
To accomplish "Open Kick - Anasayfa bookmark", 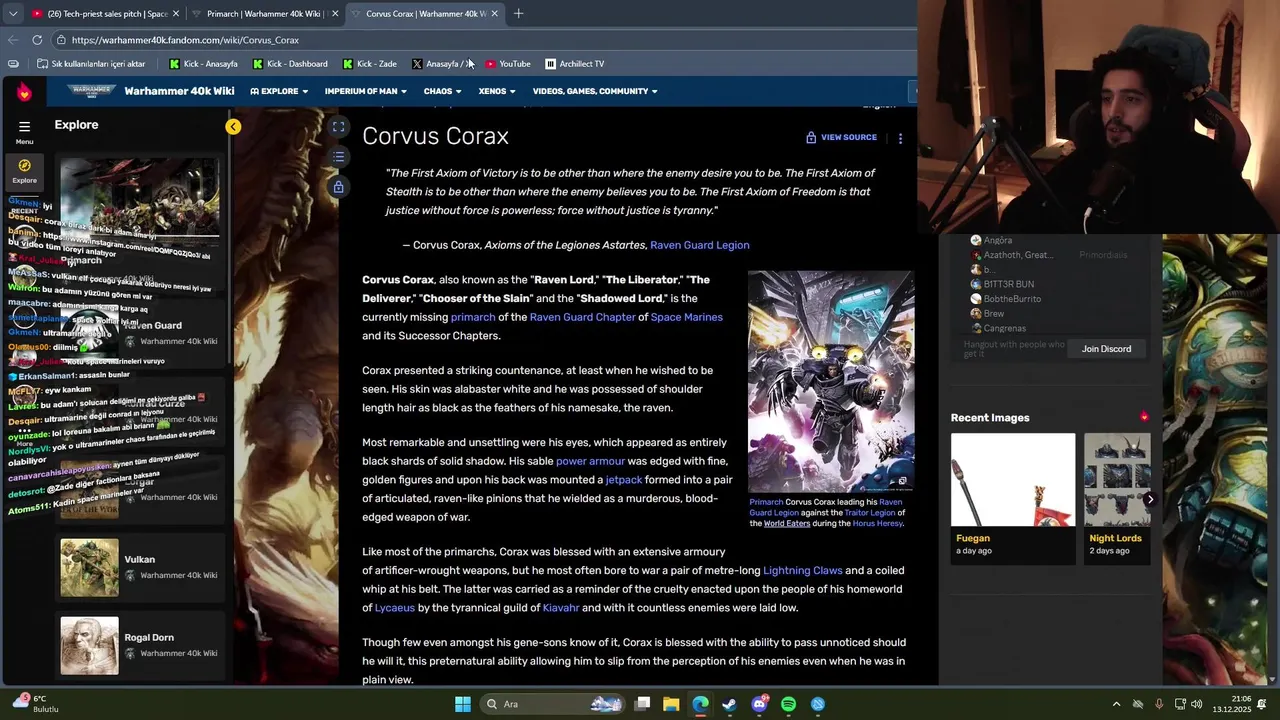I will pyautogui.click(x=203, y=64).
